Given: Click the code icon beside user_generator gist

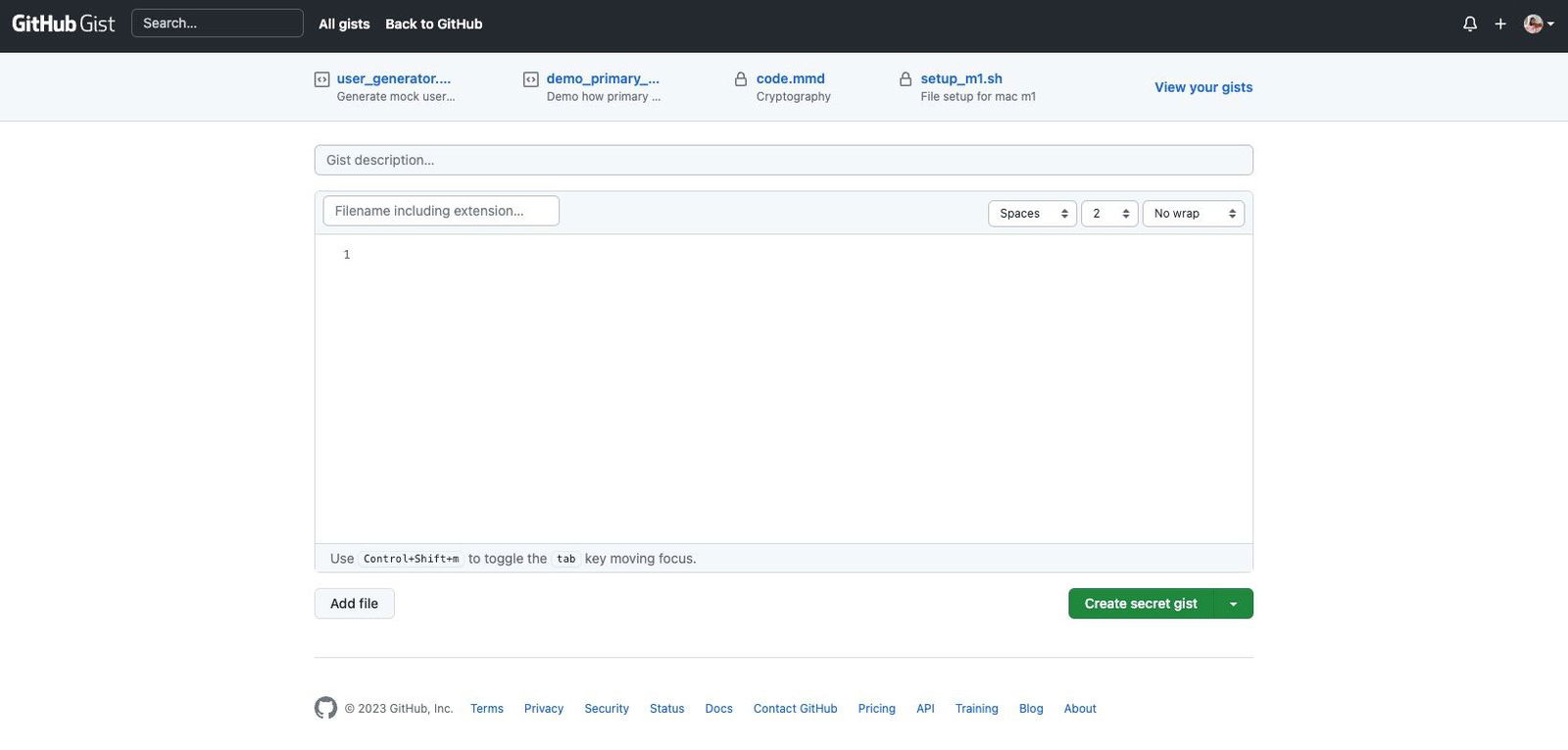Looking at the screenshot, I should [321, 79].
